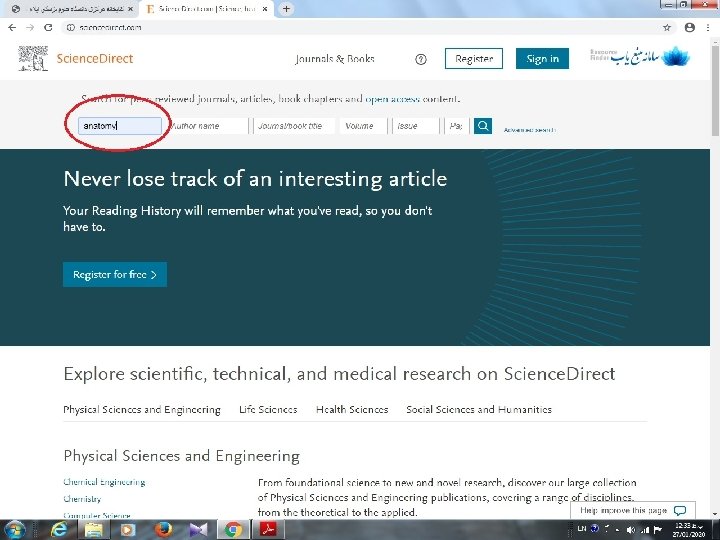
Task: Reload the ScienceDirect page
Action: [x=48, y=28]
